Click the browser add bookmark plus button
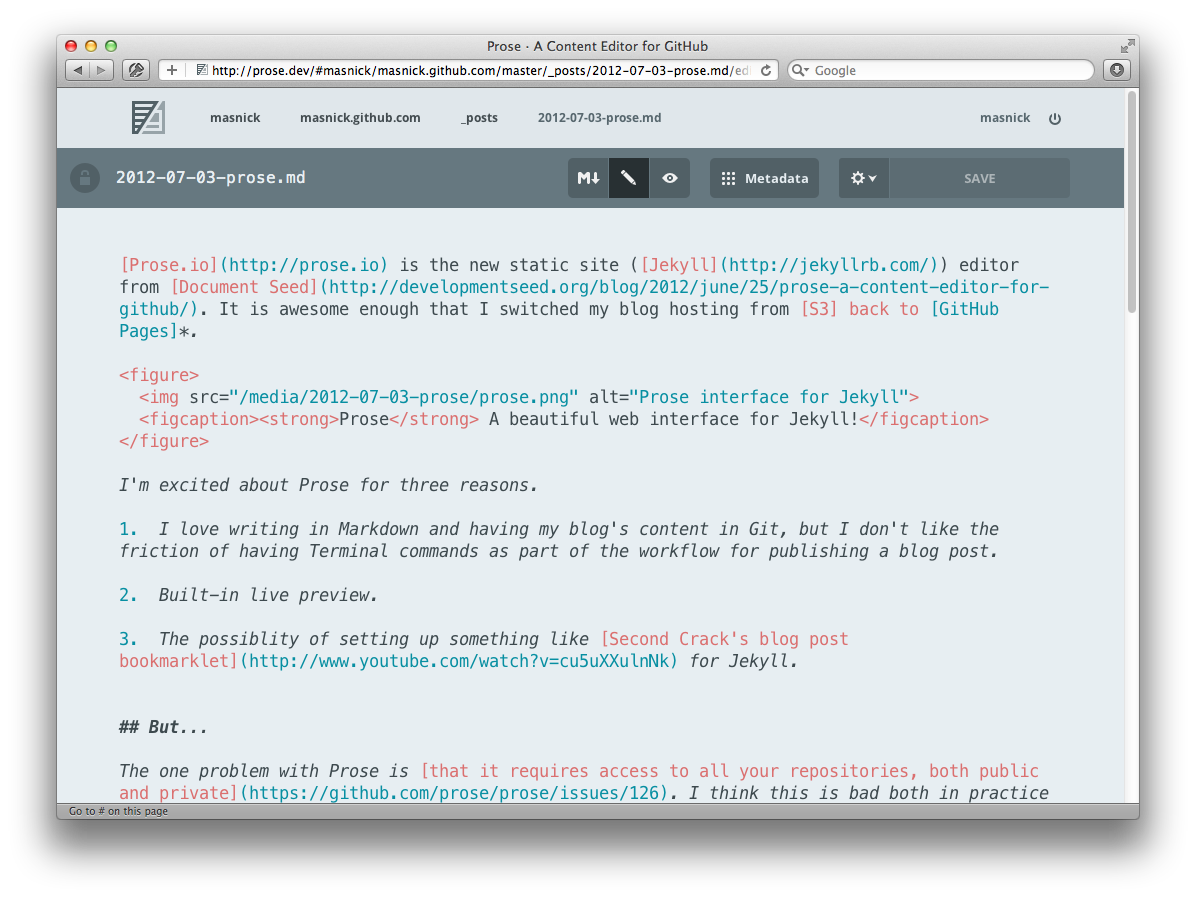Screen dimensions: 1196x898 point(172,70)
